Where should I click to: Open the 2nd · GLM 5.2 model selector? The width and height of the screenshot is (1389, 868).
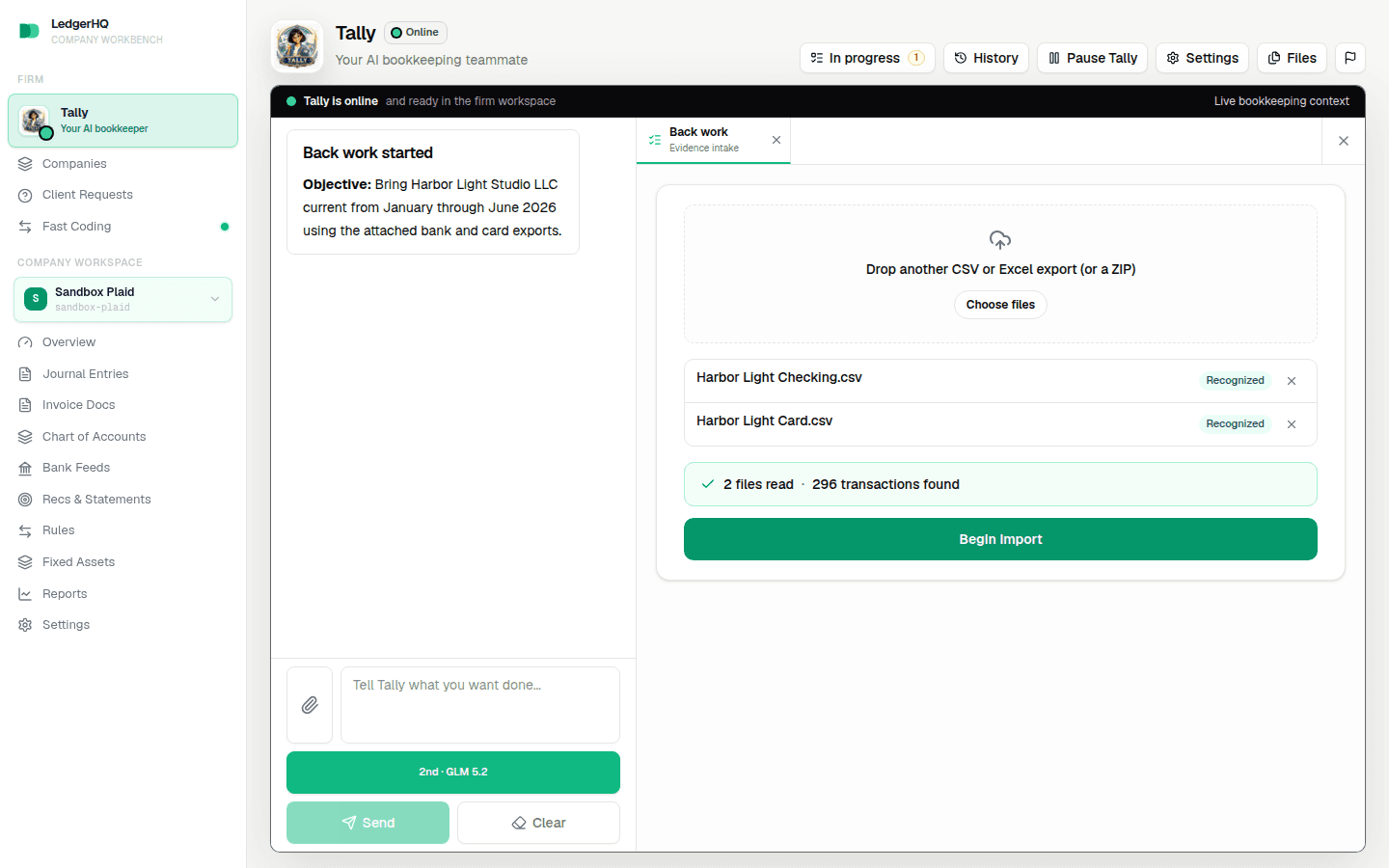453,773
